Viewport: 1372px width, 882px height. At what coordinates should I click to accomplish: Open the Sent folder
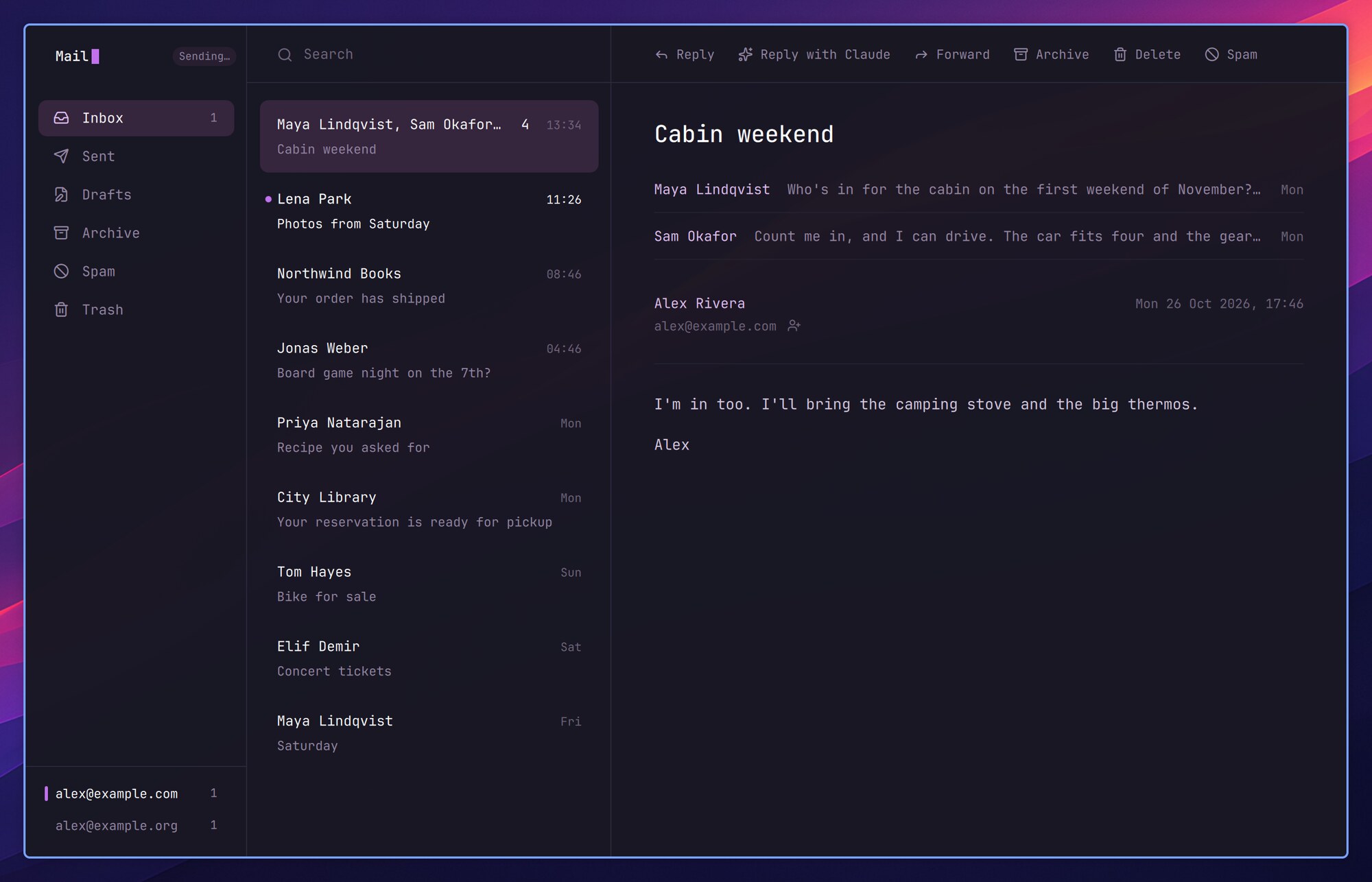tap(136, 156)
